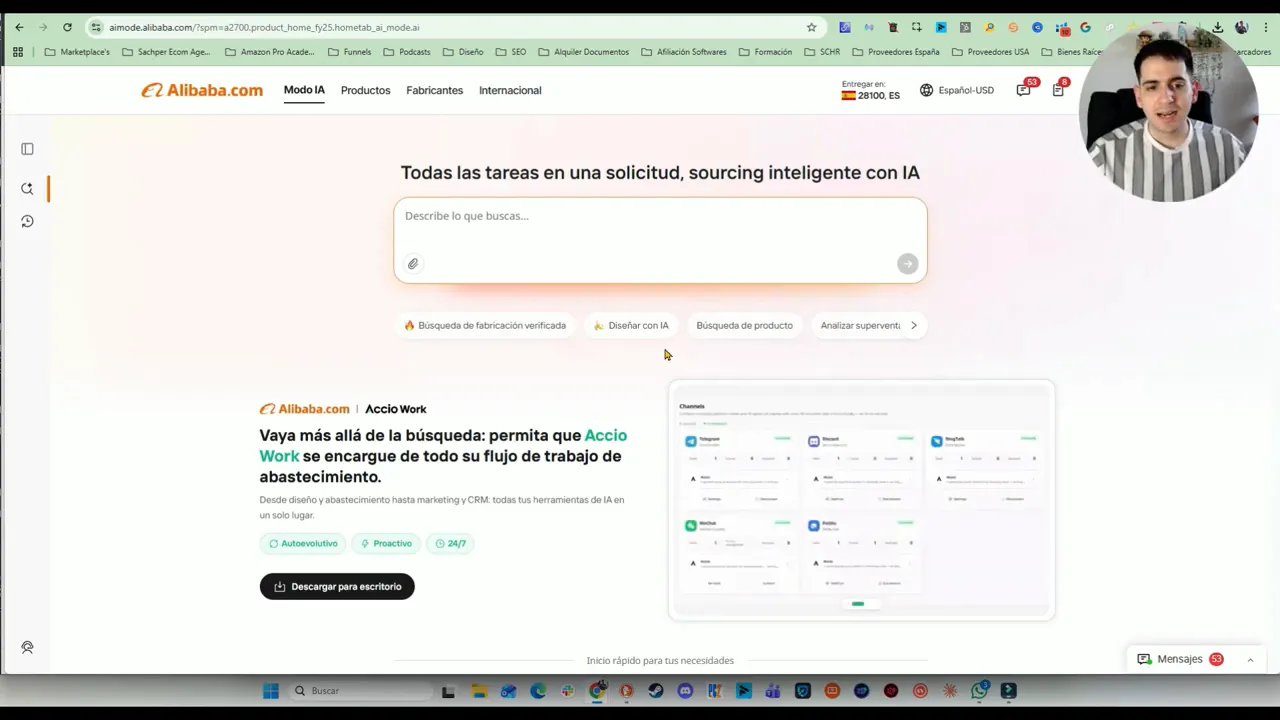Select the Analizar superventas chip
1280x720 pixels.
pyautogui.click(x=859, y=325)
